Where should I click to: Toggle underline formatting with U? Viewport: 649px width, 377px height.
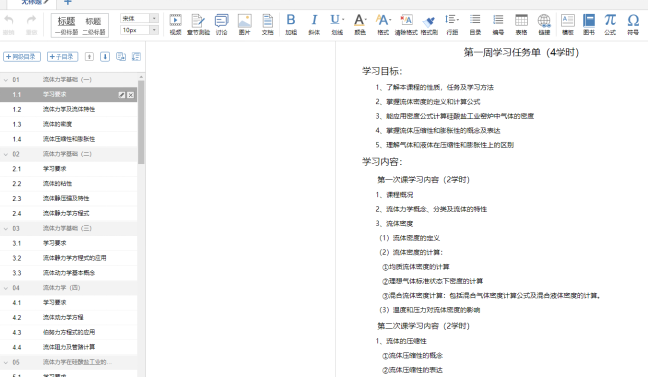pos(337,24)
